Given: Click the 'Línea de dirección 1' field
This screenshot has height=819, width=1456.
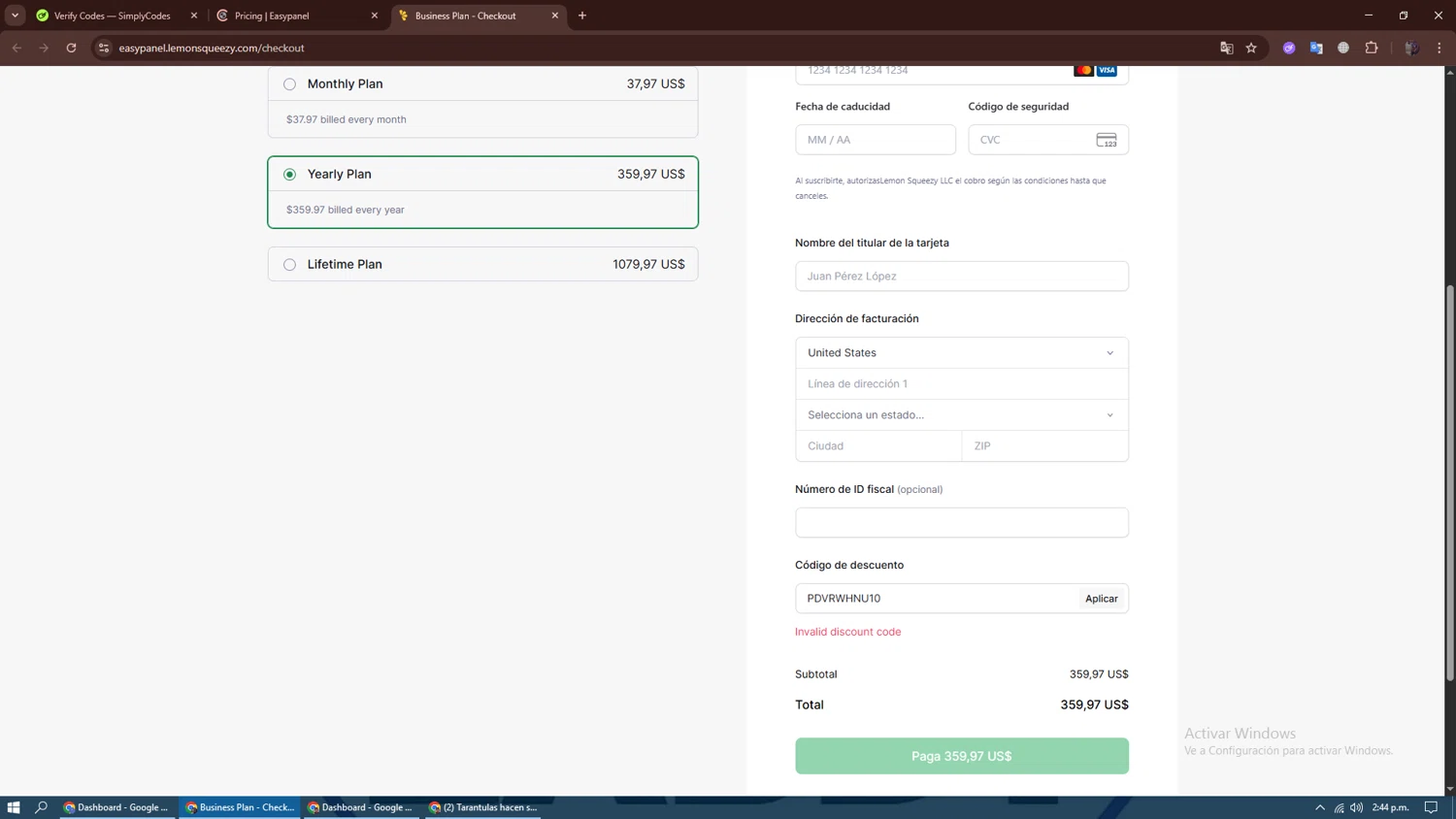Looking at the screenshot, I should point(961,384).
